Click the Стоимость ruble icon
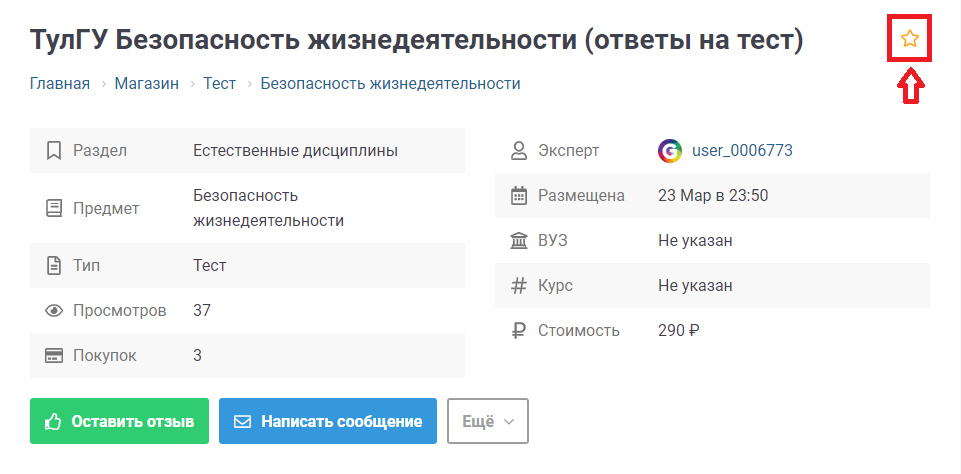Screen dimensions: 961x474 pos(519,331)
